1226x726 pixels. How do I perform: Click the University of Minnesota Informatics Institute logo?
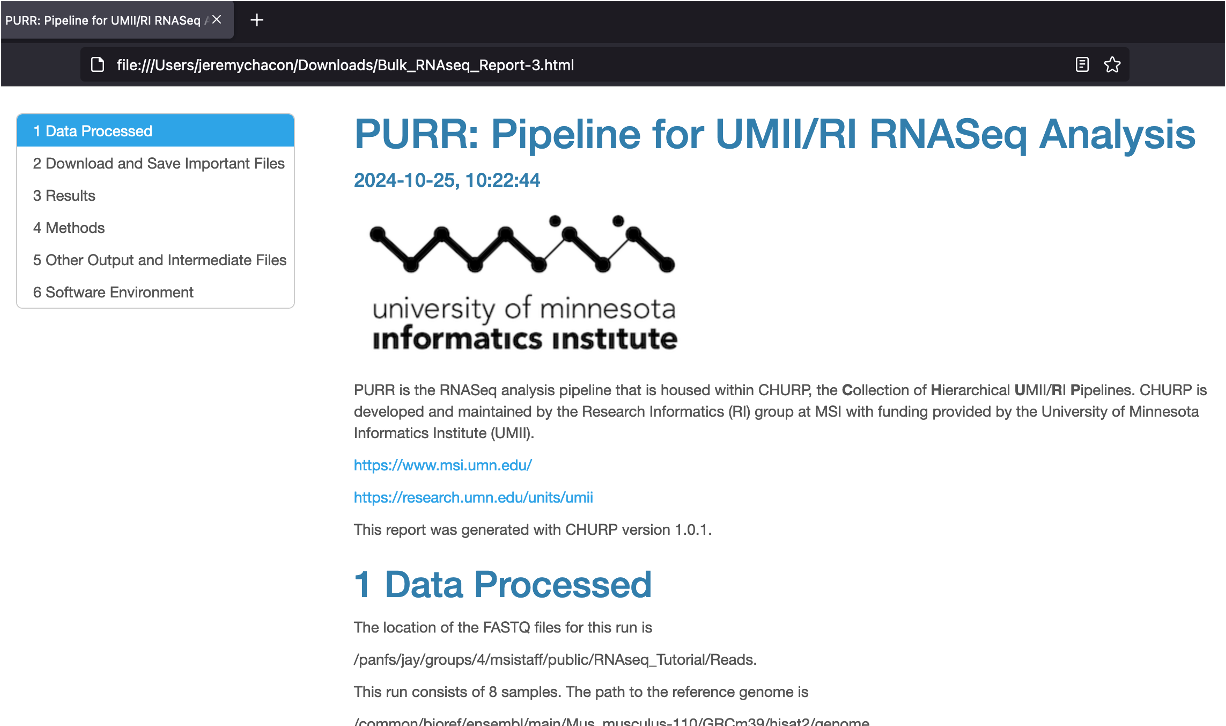522,282
